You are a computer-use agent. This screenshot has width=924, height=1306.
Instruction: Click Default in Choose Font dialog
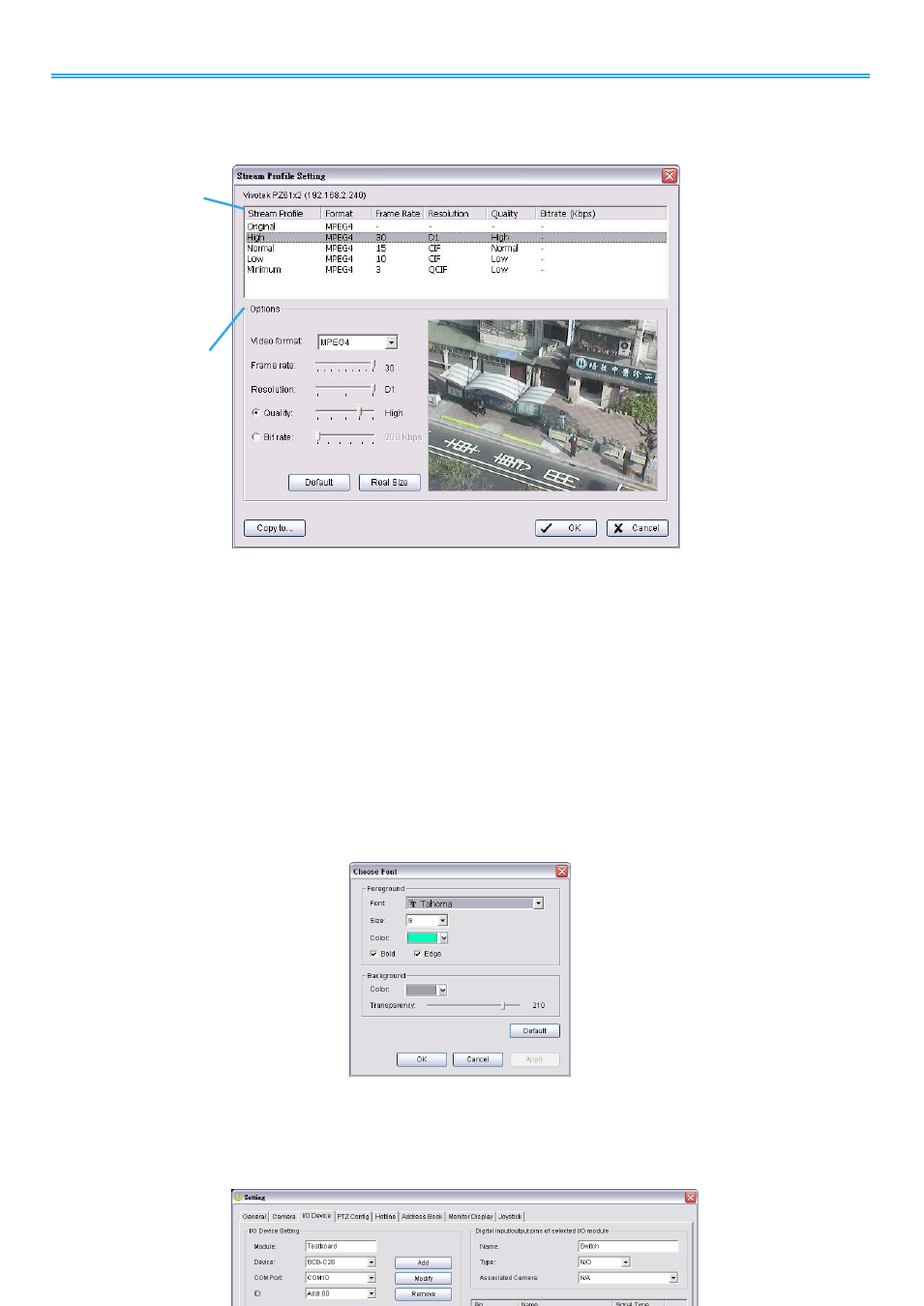pos(535,1031)
